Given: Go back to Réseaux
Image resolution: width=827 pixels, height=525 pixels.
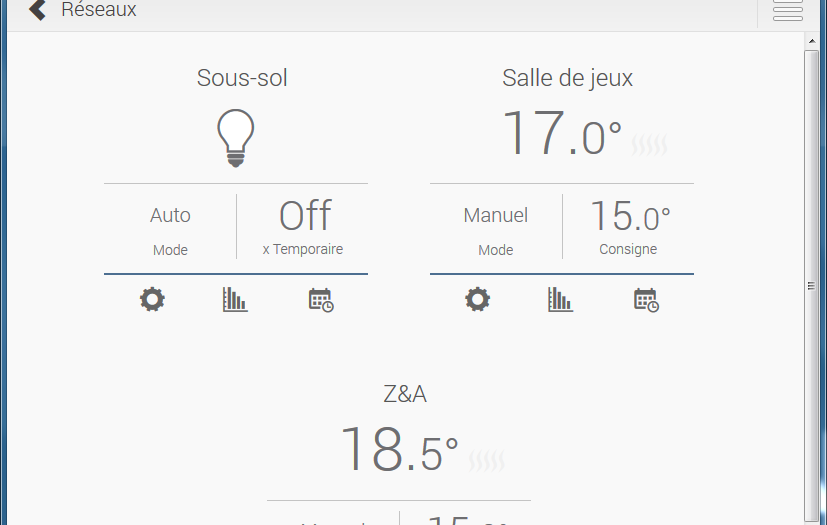Looking at the screenshot, I should tap(98, 11).
